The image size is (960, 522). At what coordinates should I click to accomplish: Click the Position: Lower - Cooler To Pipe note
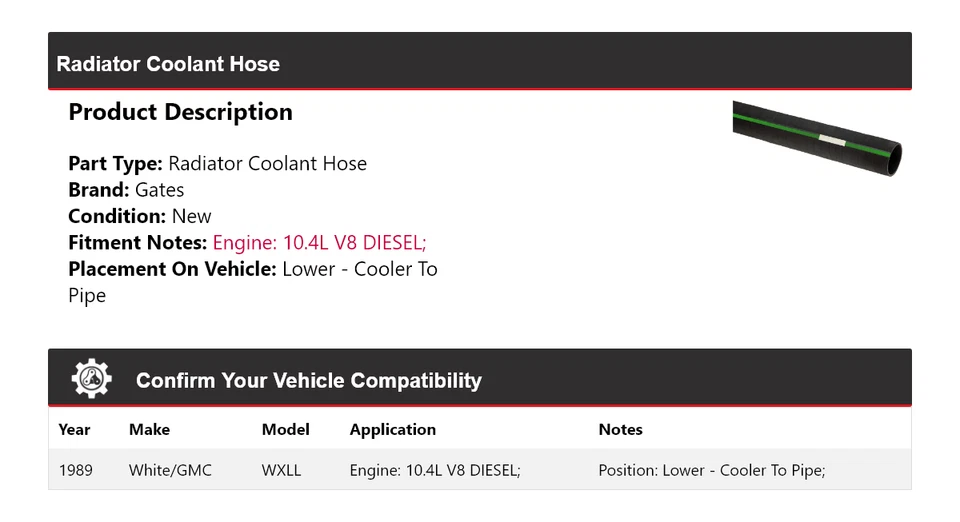(x=711, y=469)
